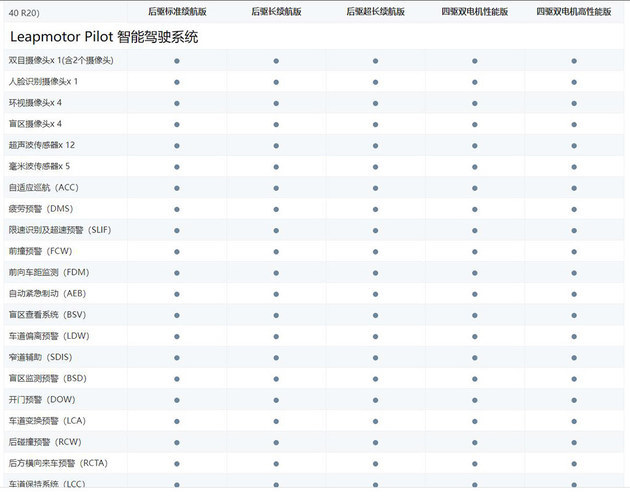Click the FDM dot under 后驱标准续航版
Viewport: 630px width, 498px height.
tap(177, 273)
